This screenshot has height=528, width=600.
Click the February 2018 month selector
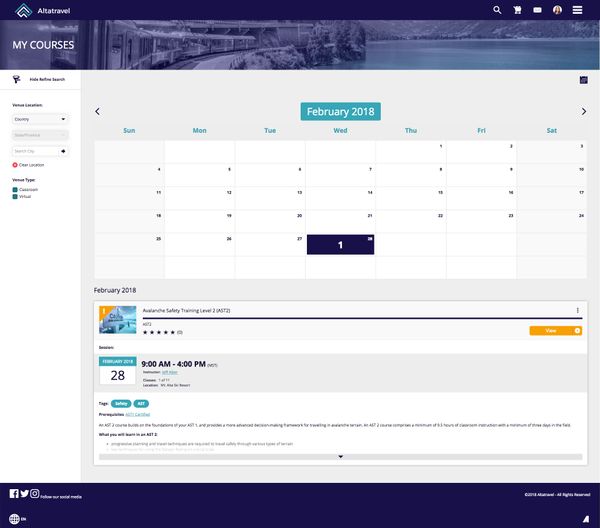point(341,111)
